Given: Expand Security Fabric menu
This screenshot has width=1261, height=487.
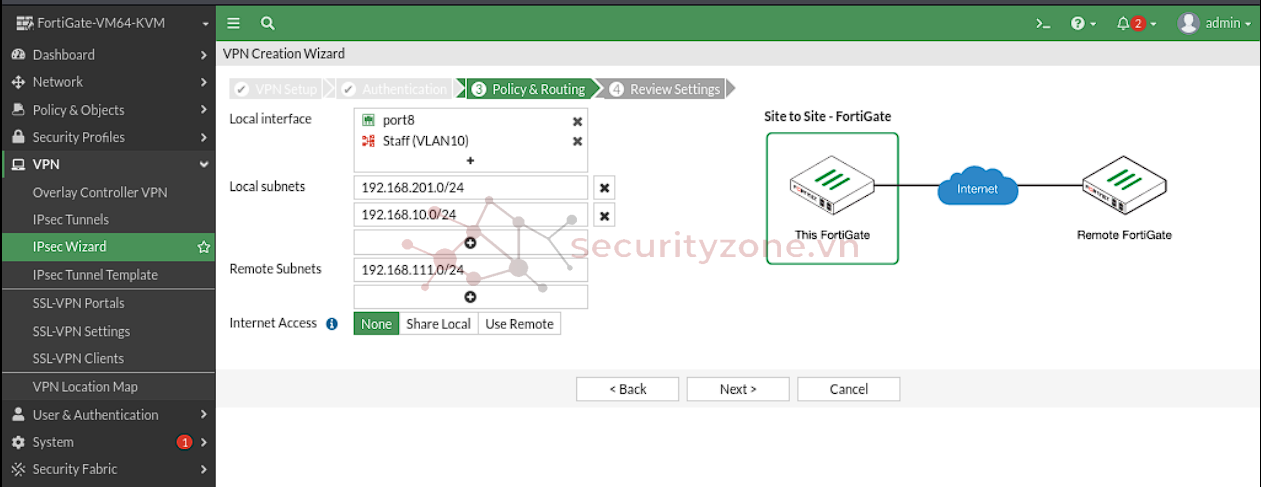Looking at the screenshot, I should 107,469.
